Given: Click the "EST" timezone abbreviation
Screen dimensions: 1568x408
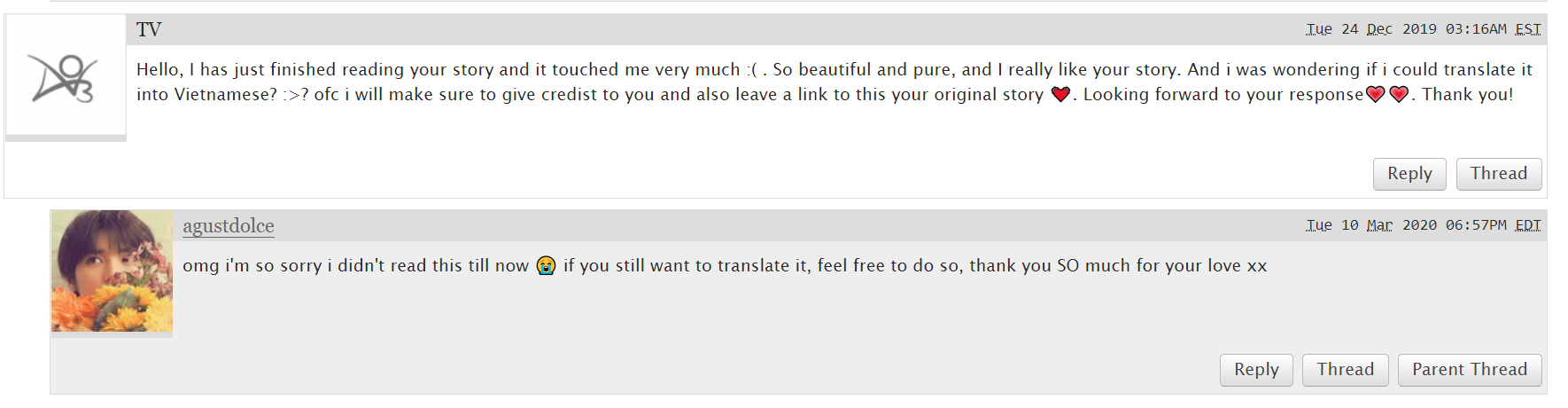Looking at the screenshot, I should [1527, 29].
